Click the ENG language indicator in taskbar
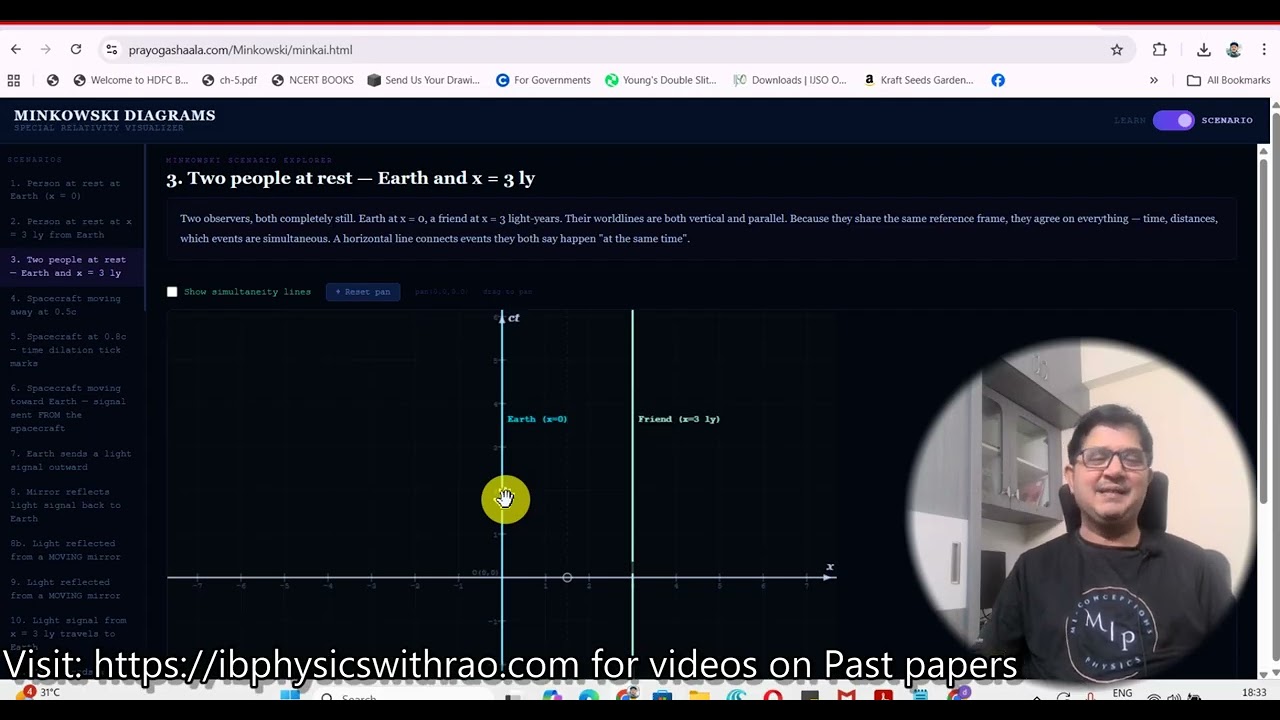 pos(1122,693)
